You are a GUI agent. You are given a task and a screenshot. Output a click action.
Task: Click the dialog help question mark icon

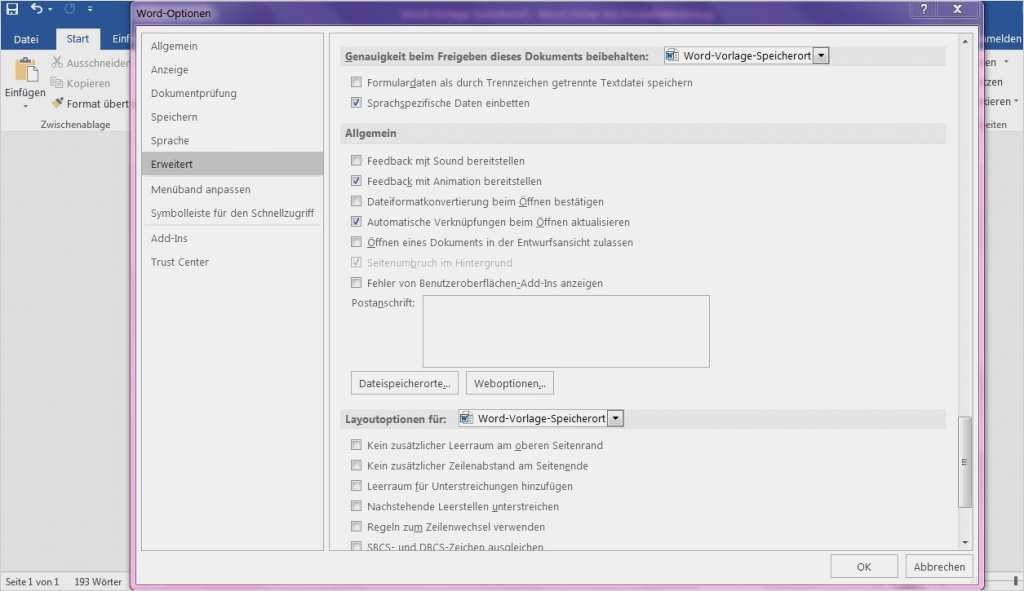923,10
